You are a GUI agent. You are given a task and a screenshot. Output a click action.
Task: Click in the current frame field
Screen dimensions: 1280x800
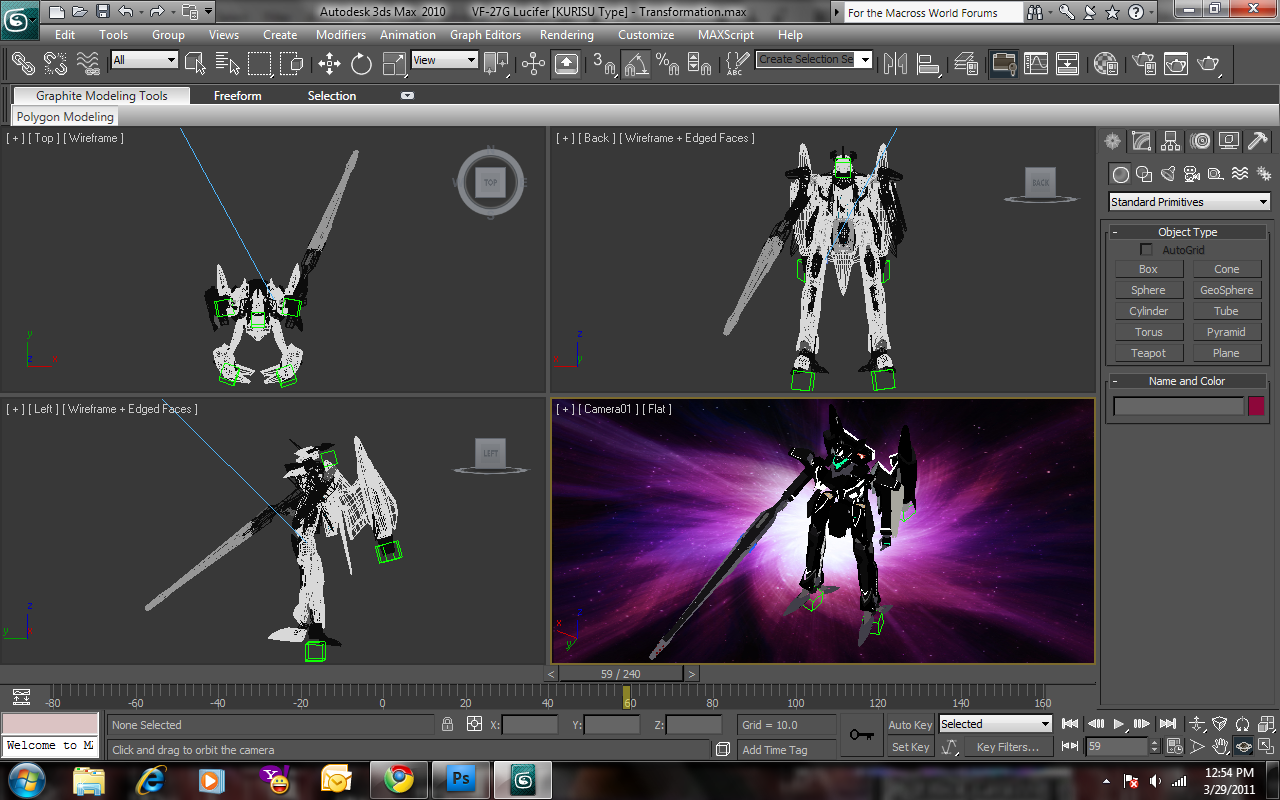[x=1116, y=747]
